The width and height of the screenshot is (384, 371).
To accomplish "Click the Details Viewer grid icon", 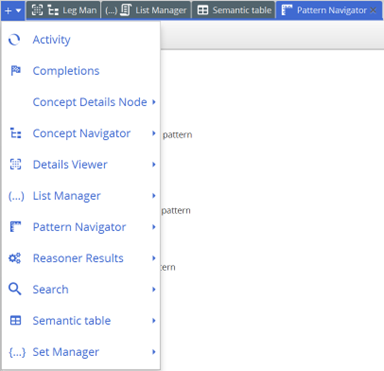I will pos(15,164).
